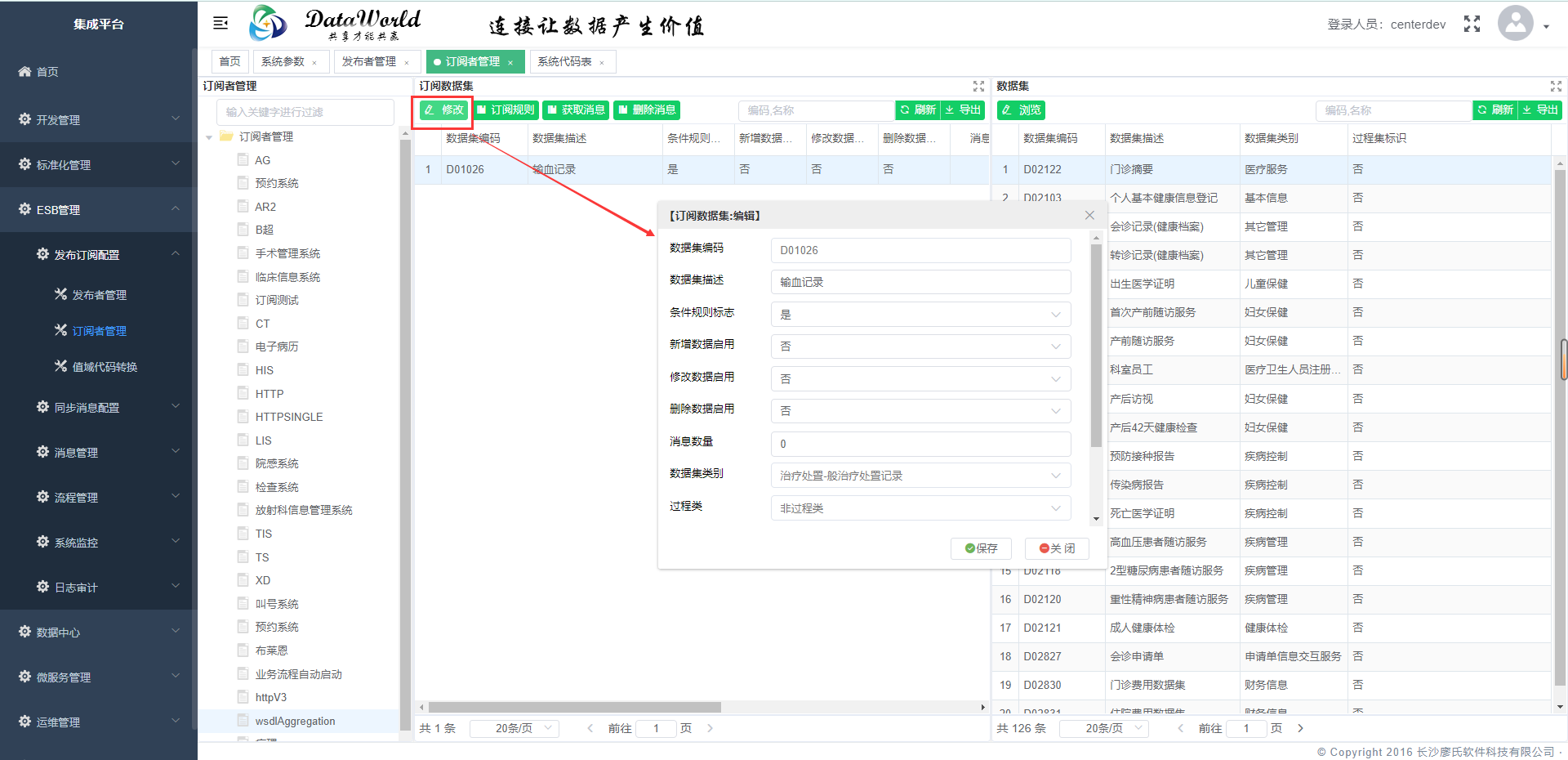Image resolution: width=1568 pixels, height=760 pixels.
Task: Click the 获取消息 button
Action: click(x=576, y=110)
